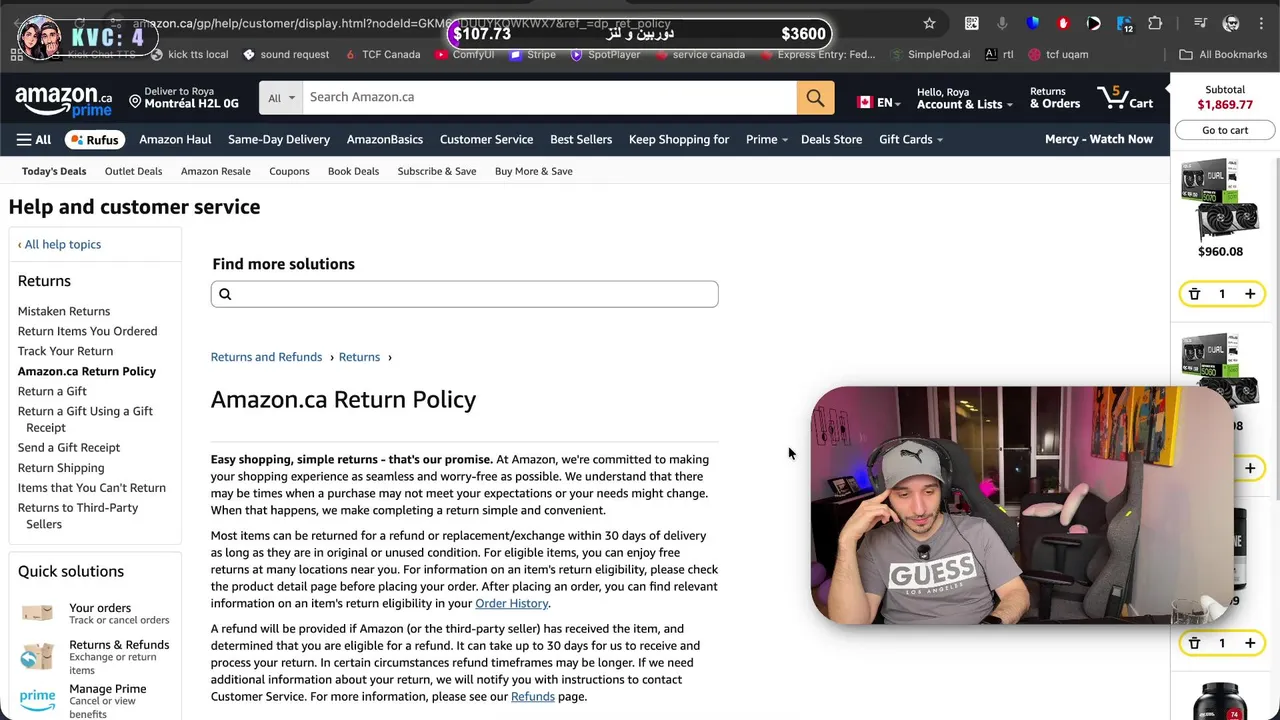Open the All hamburger menu
1280x720 pixels.
coord(33,139)
